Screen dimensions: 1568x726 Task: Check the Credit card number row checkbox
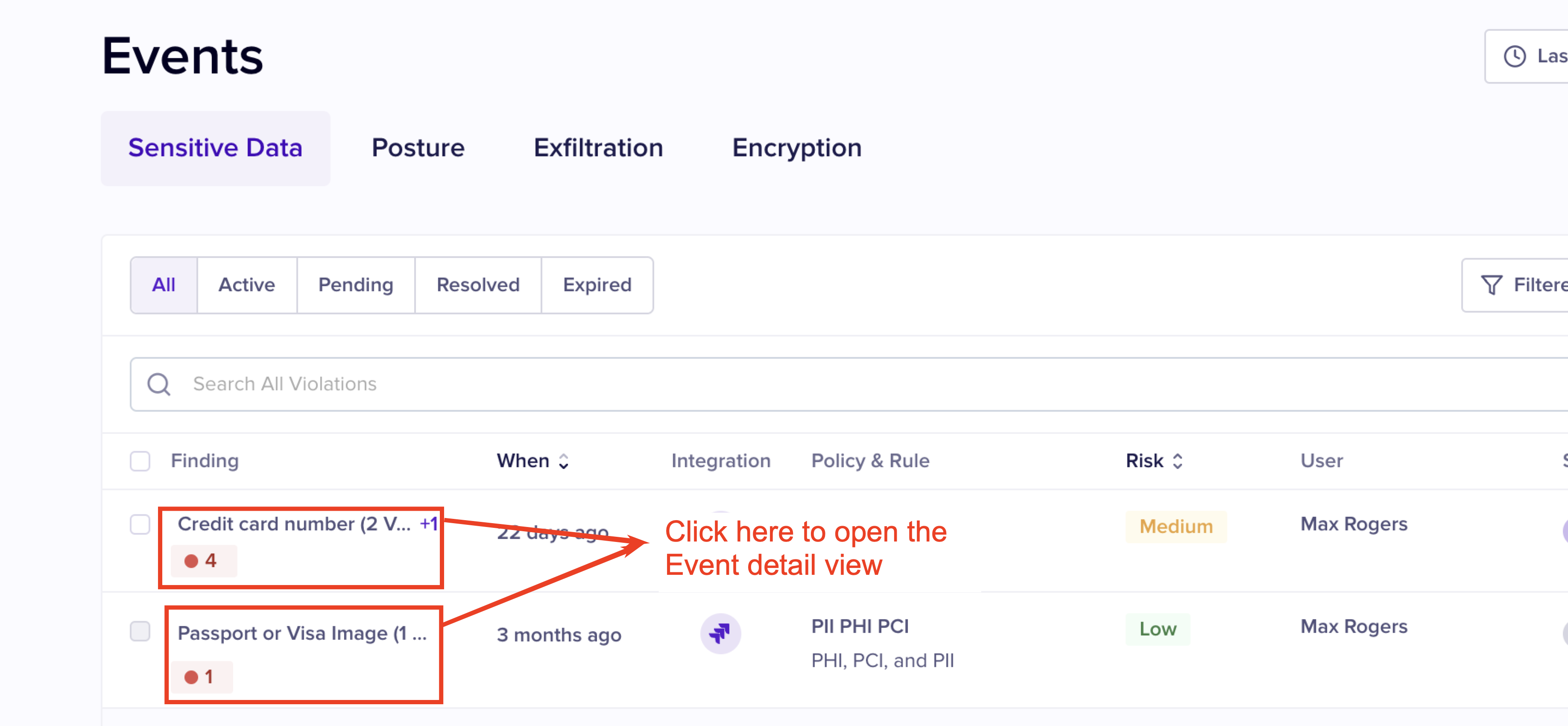click(140, 524)
